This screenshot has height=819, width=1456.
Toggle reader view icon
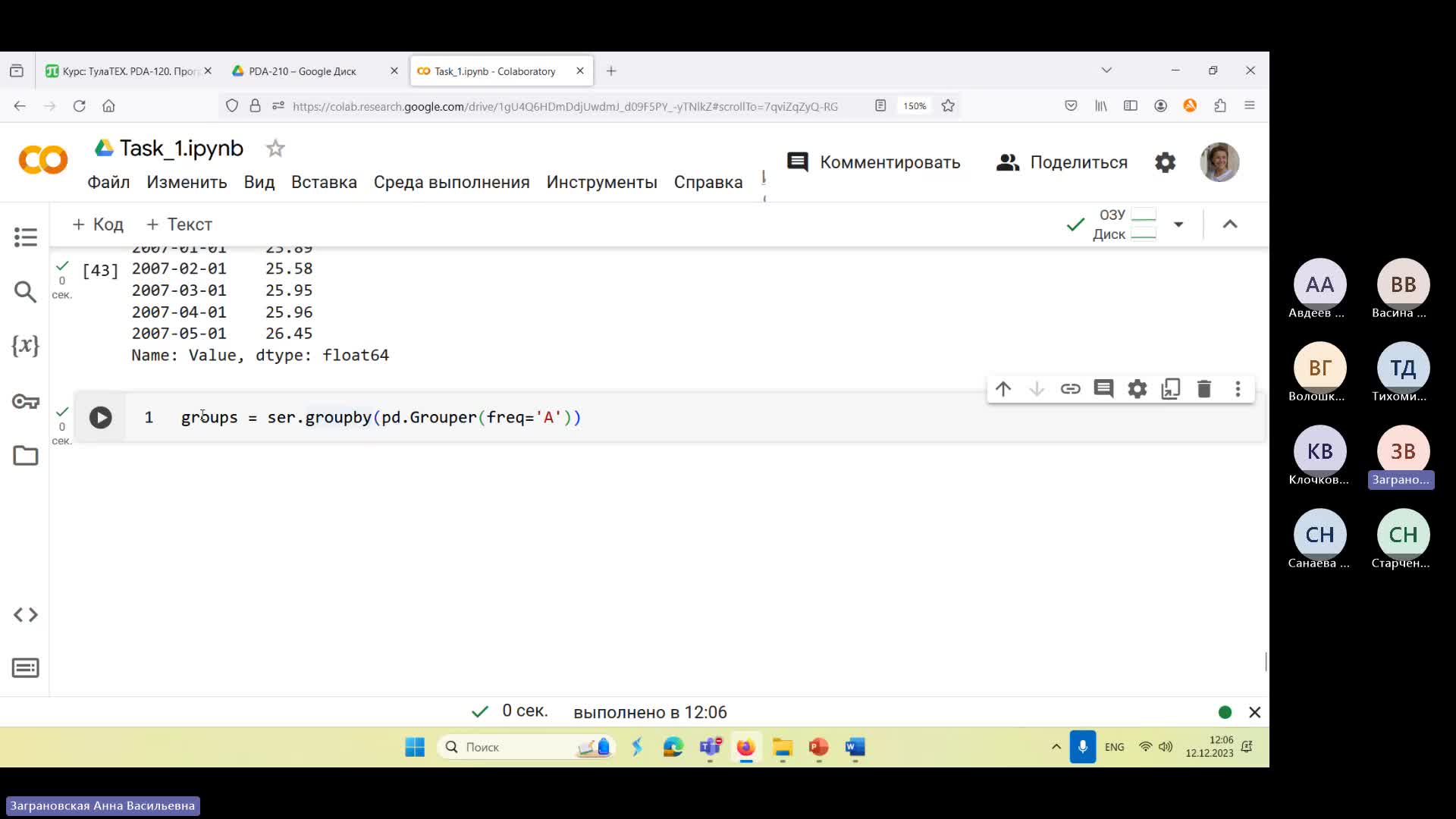880,106
